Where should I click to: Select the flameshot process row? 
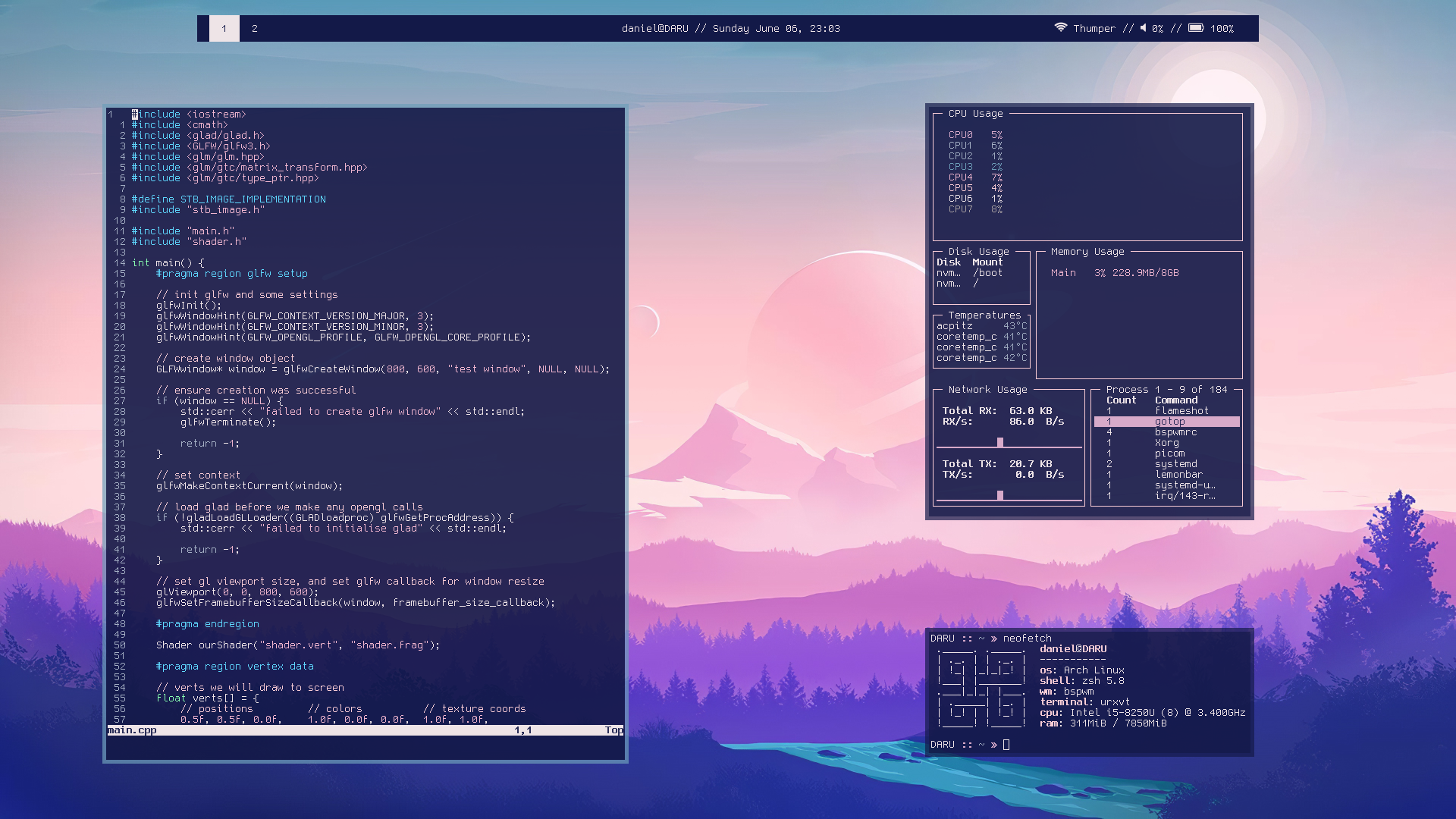point(1166,411)
